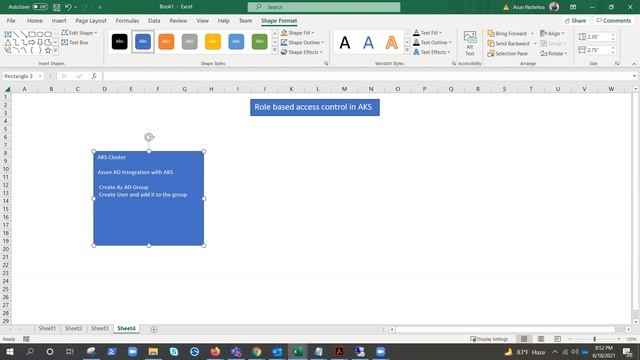Open the Shape Fill dropdown
This screenshot has height=360, width=640.
[x=298, y=33]
